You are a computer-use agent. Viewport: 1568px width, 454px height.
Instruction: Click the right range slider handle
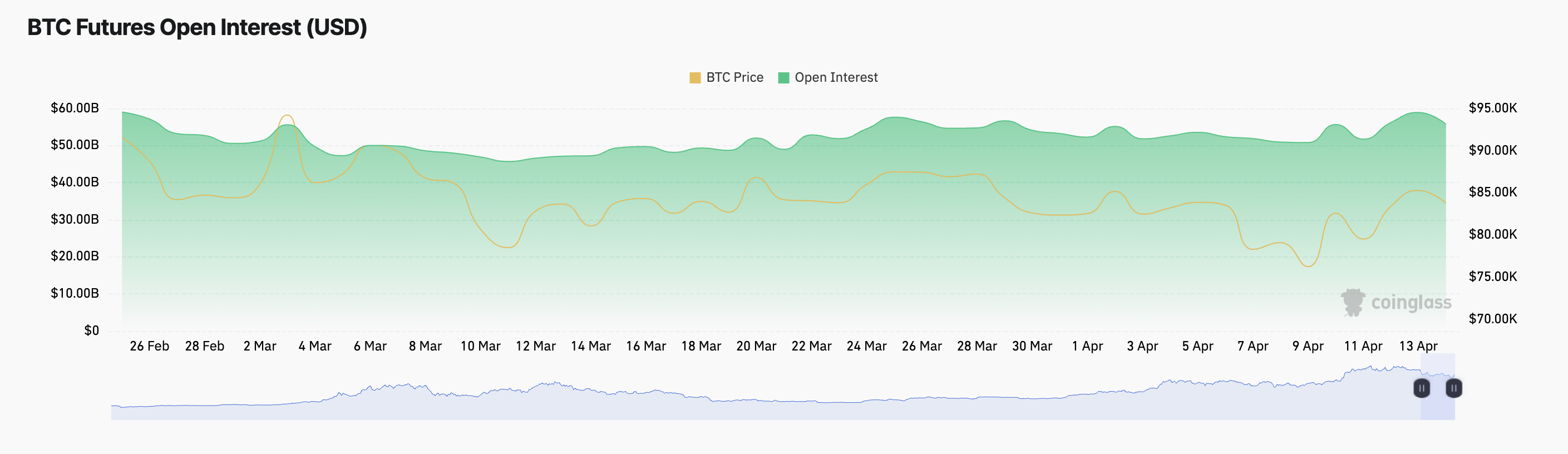[1453, 388]
